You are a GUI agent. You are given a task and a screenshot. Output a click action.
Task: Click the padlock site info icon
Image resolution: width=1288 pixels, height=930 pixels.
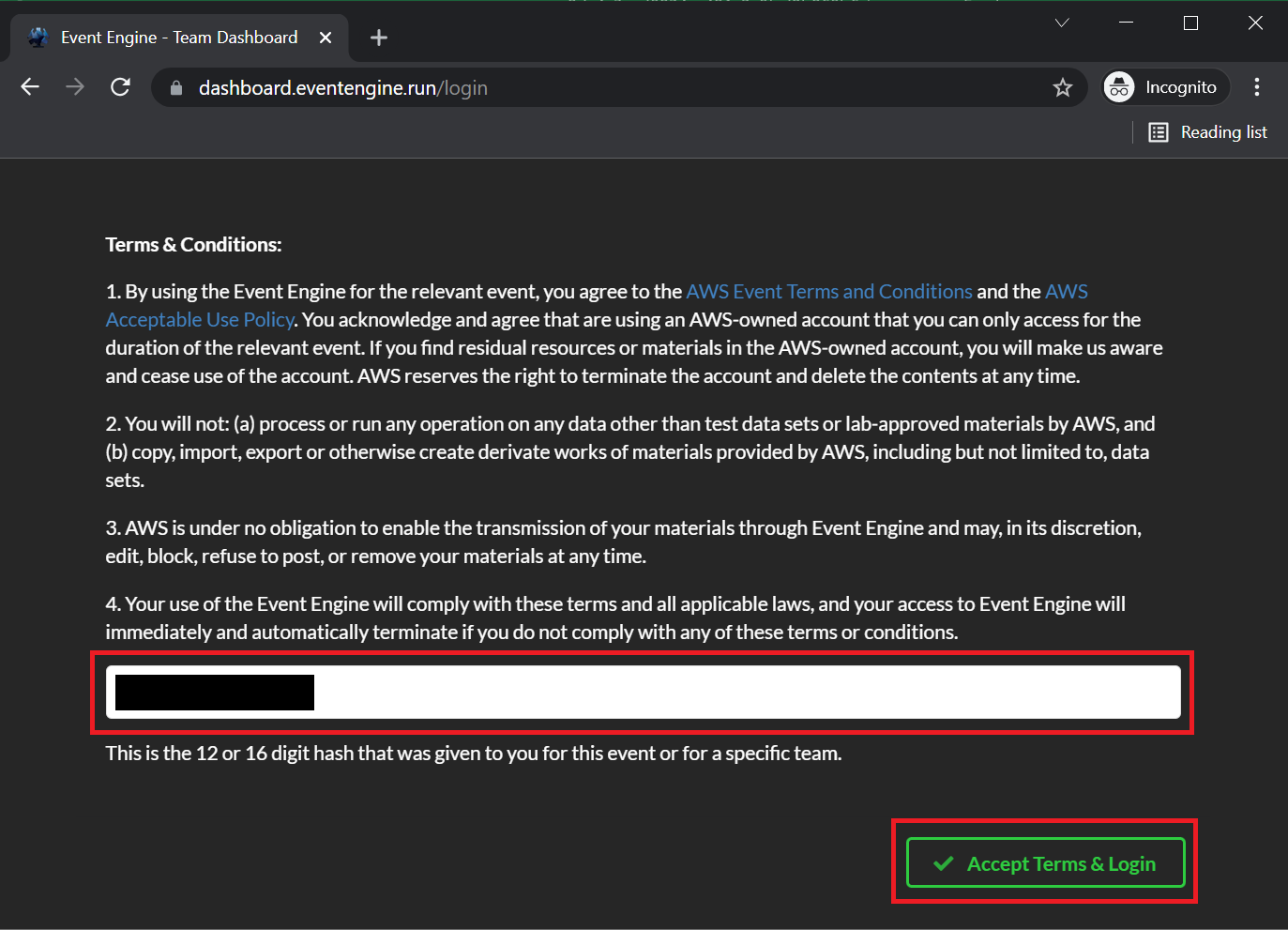tap(175, 88)
